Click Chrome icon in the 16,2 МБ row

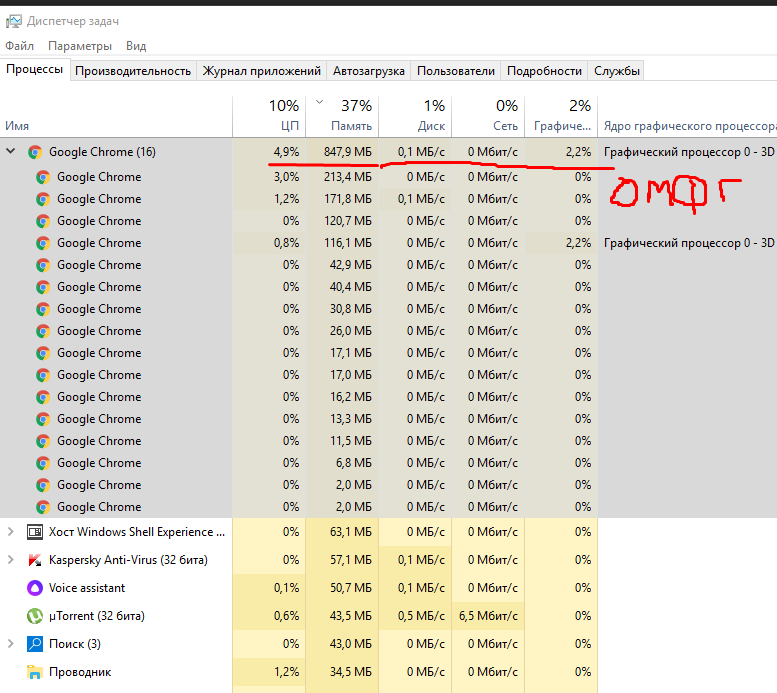tap(43, 397)
